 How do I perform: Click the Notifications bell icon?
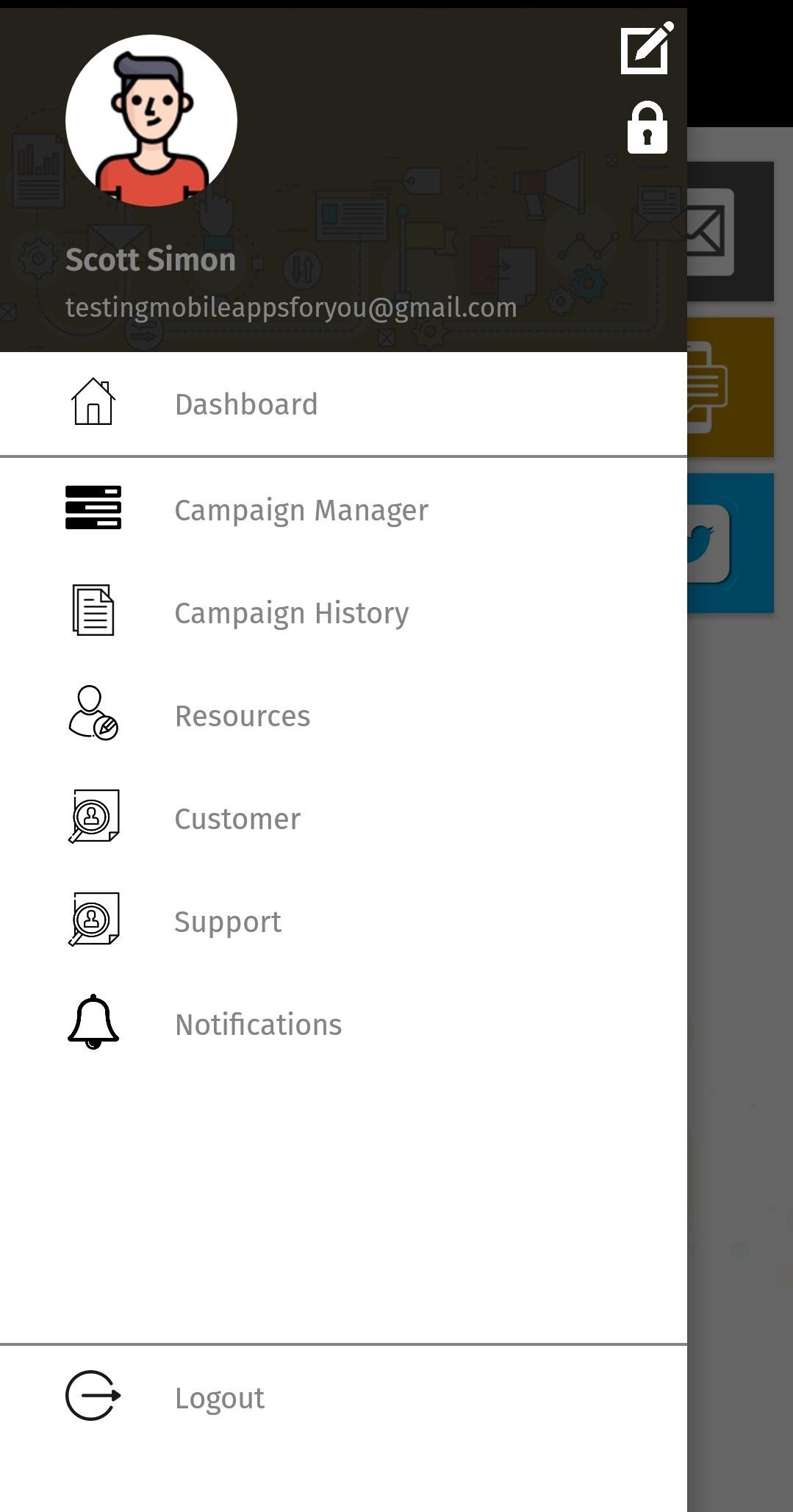[x=93, y=1022]
